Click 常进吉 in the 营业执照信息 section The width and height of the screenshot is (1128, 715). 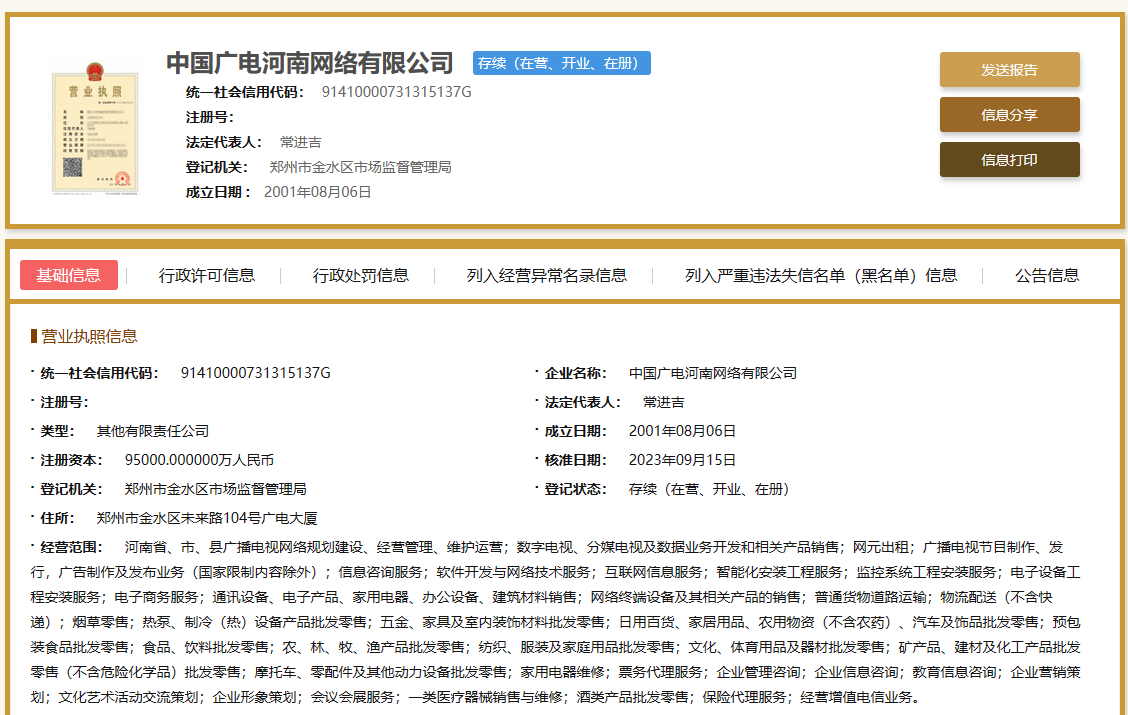click(664, 402)
